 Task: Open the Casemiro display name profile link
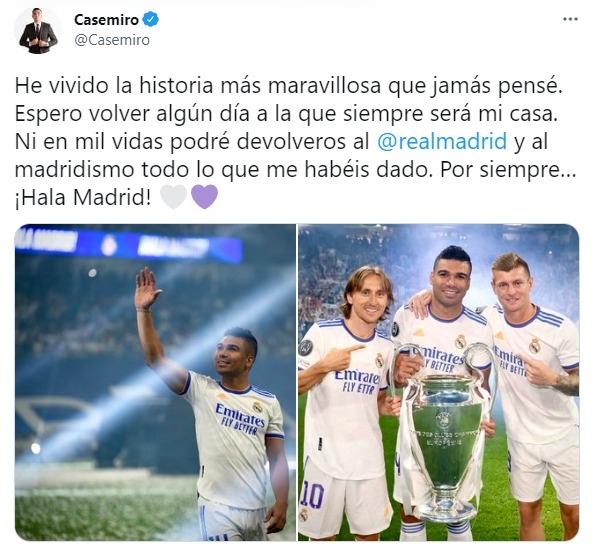106,20
